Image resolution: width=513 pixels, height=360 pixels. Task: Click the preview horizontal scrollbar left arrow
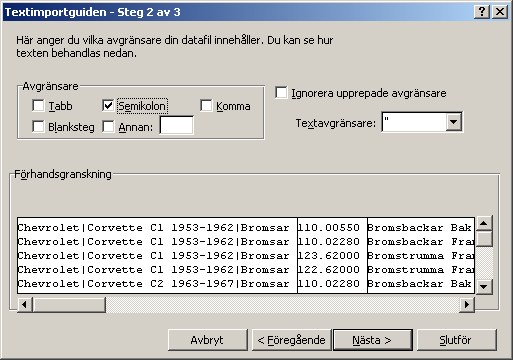click(24, 305)
